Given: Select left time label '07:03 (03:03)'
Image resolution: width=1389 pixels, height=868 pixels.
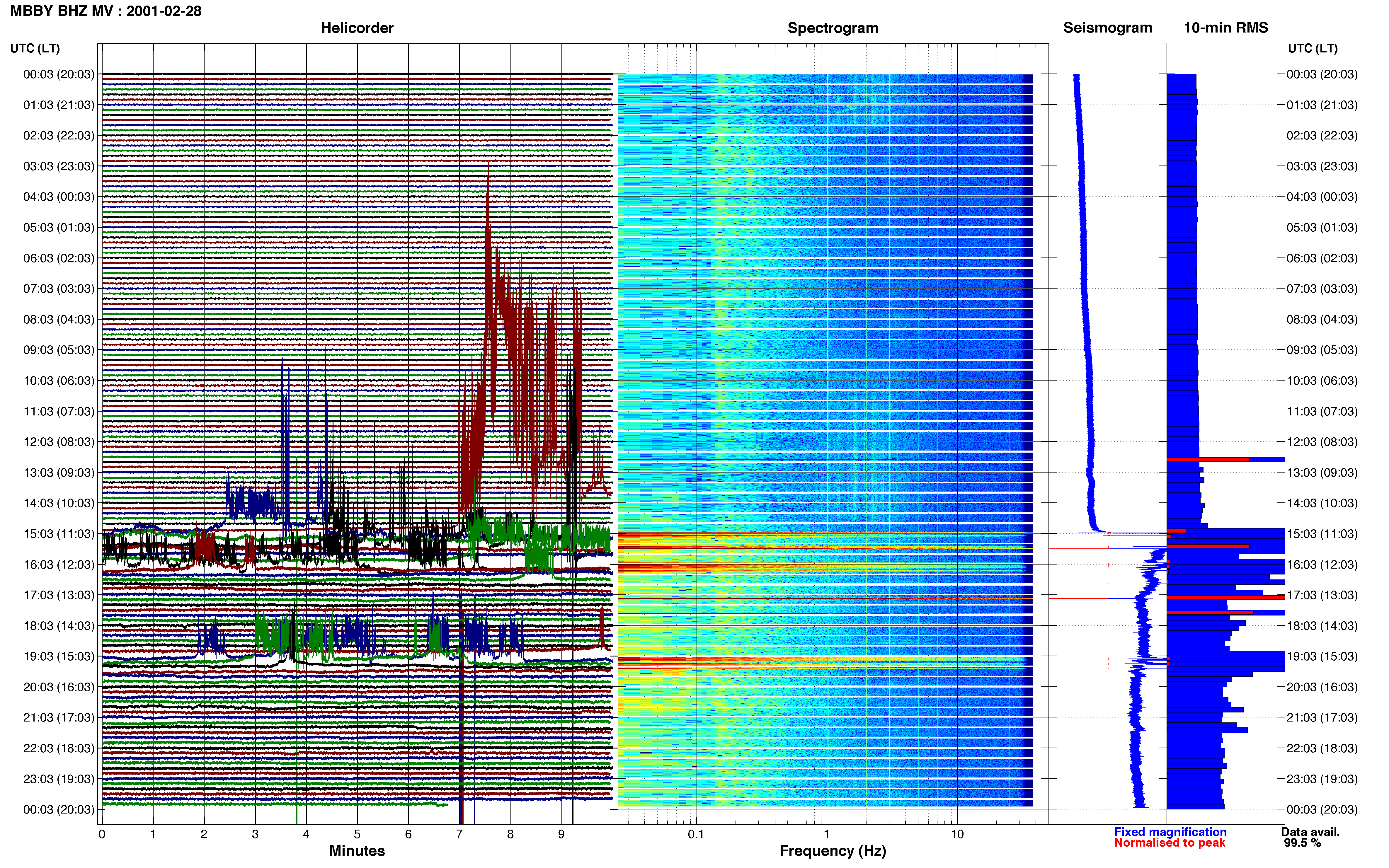Looking at the screenshot, I should [x=59, y=289].
